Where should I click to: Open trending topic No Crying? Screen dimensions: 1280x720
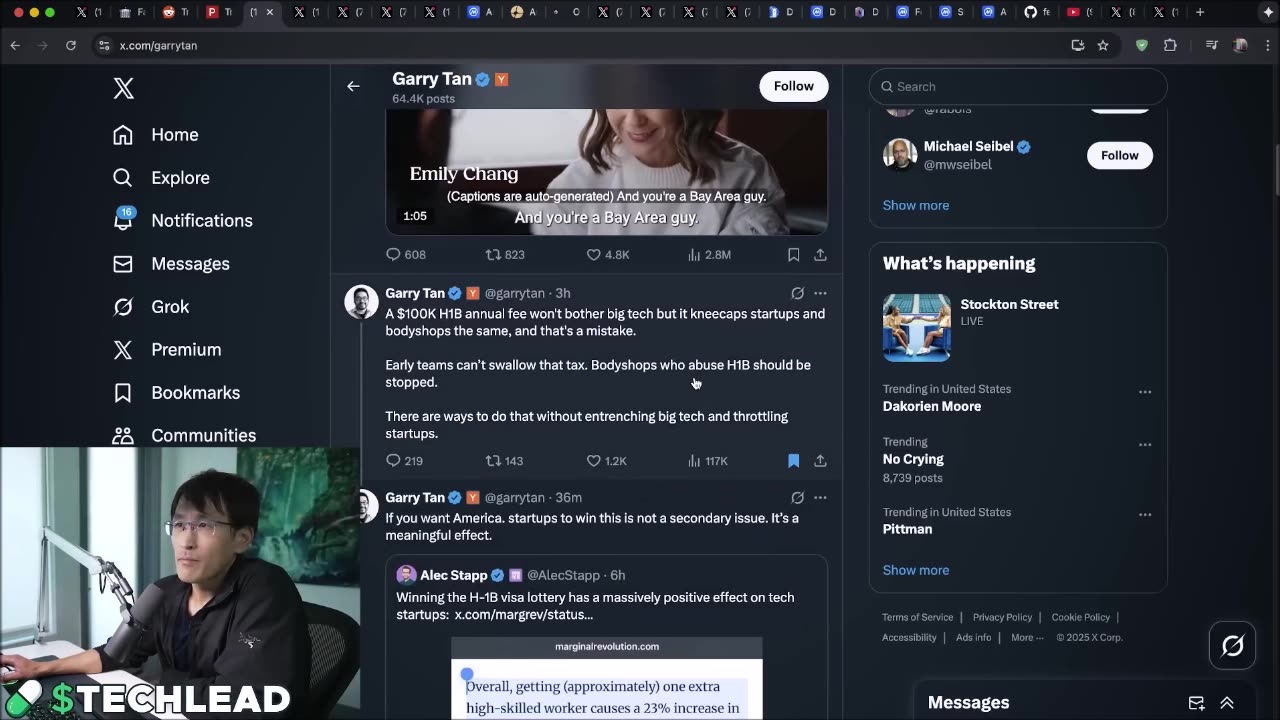click(x=913, y=459)
